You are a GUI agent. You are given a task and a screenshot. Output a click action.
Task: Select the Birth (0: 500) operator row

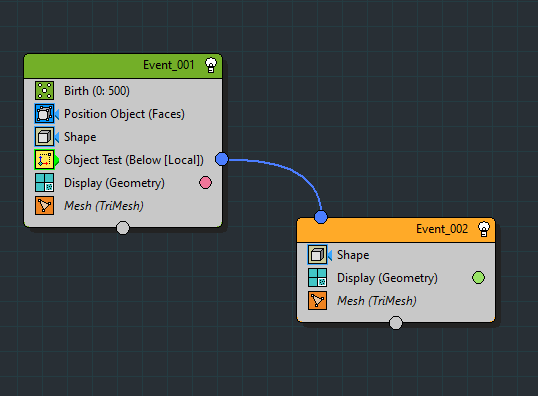coord(123,91)
